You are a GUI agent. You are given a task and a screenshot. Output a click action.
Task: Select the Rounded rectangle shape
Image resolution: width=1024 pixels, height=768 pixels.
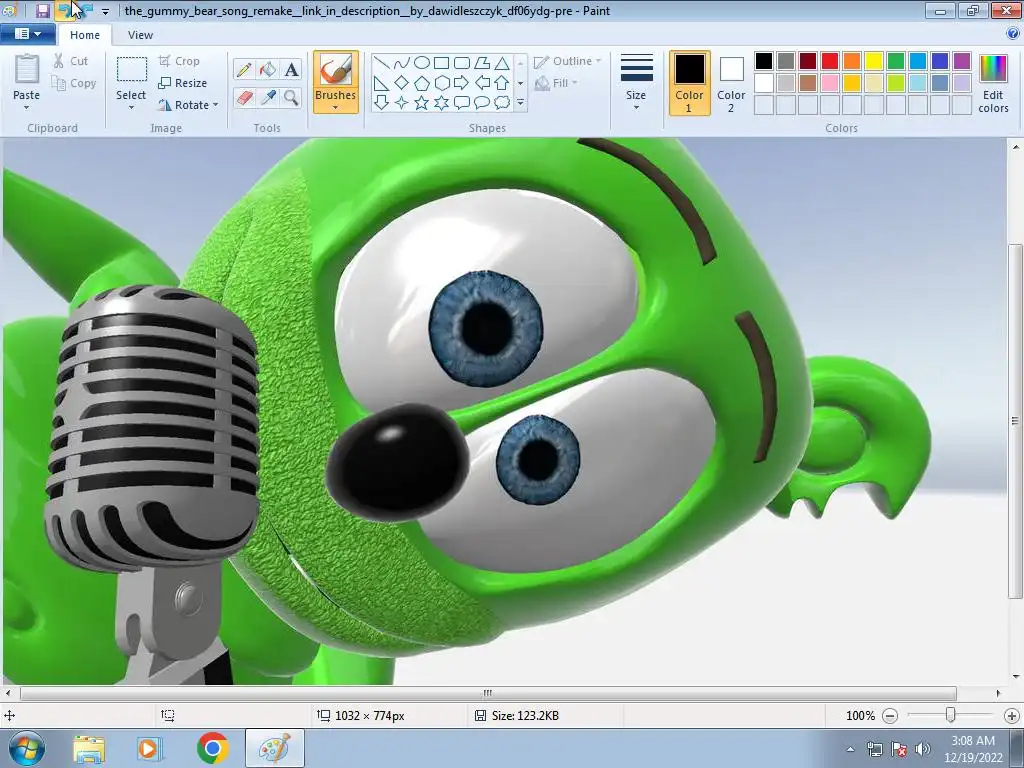462,63
